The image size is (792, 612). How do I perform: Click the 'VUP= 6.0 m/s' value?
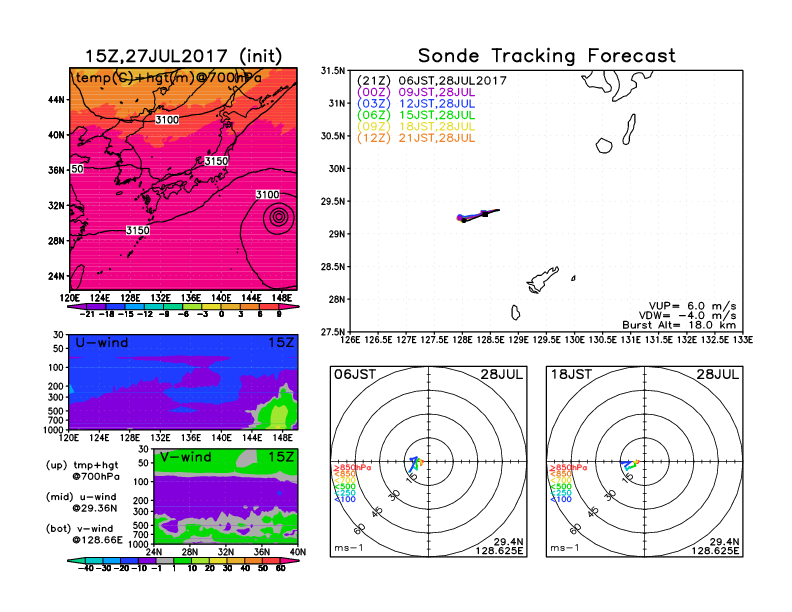[x=692, y=306]
